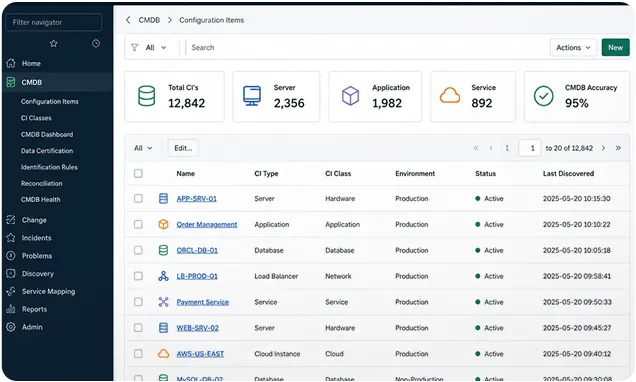Click the Incidents star icon in sidebar
This screenshot has width=636, height=382.
11,238
